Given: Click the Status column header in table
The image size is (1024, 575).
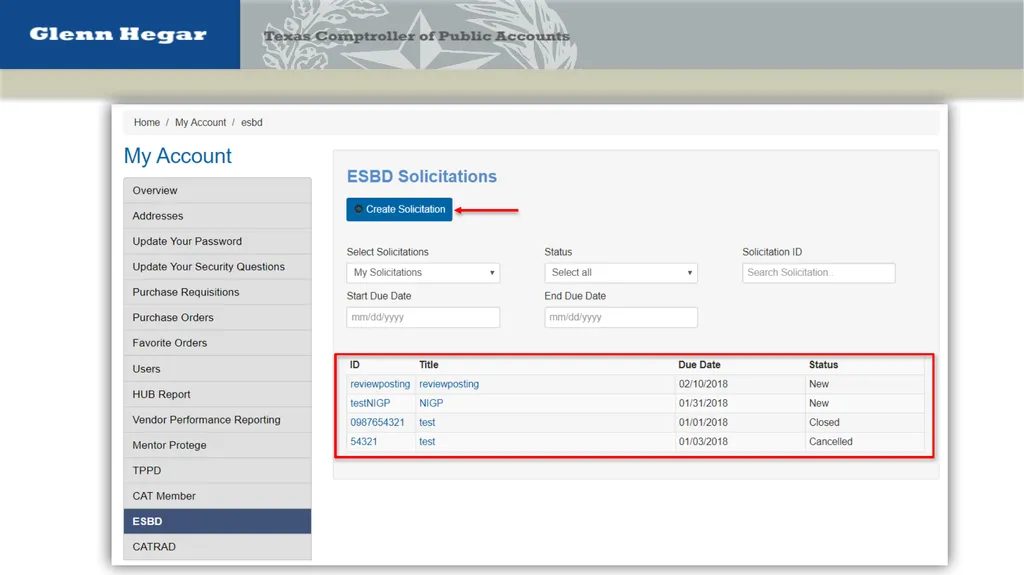Looking at the screenshot, I should coord(824,365).
